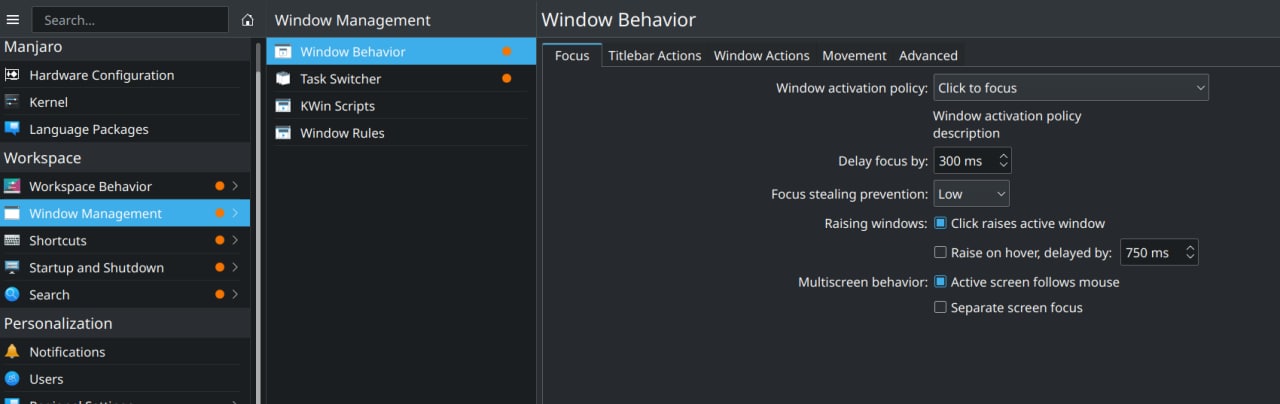This screenshot has width=1280, height=404.
Task: Enable Raise on hover checkbox
Action: point(940,252)
